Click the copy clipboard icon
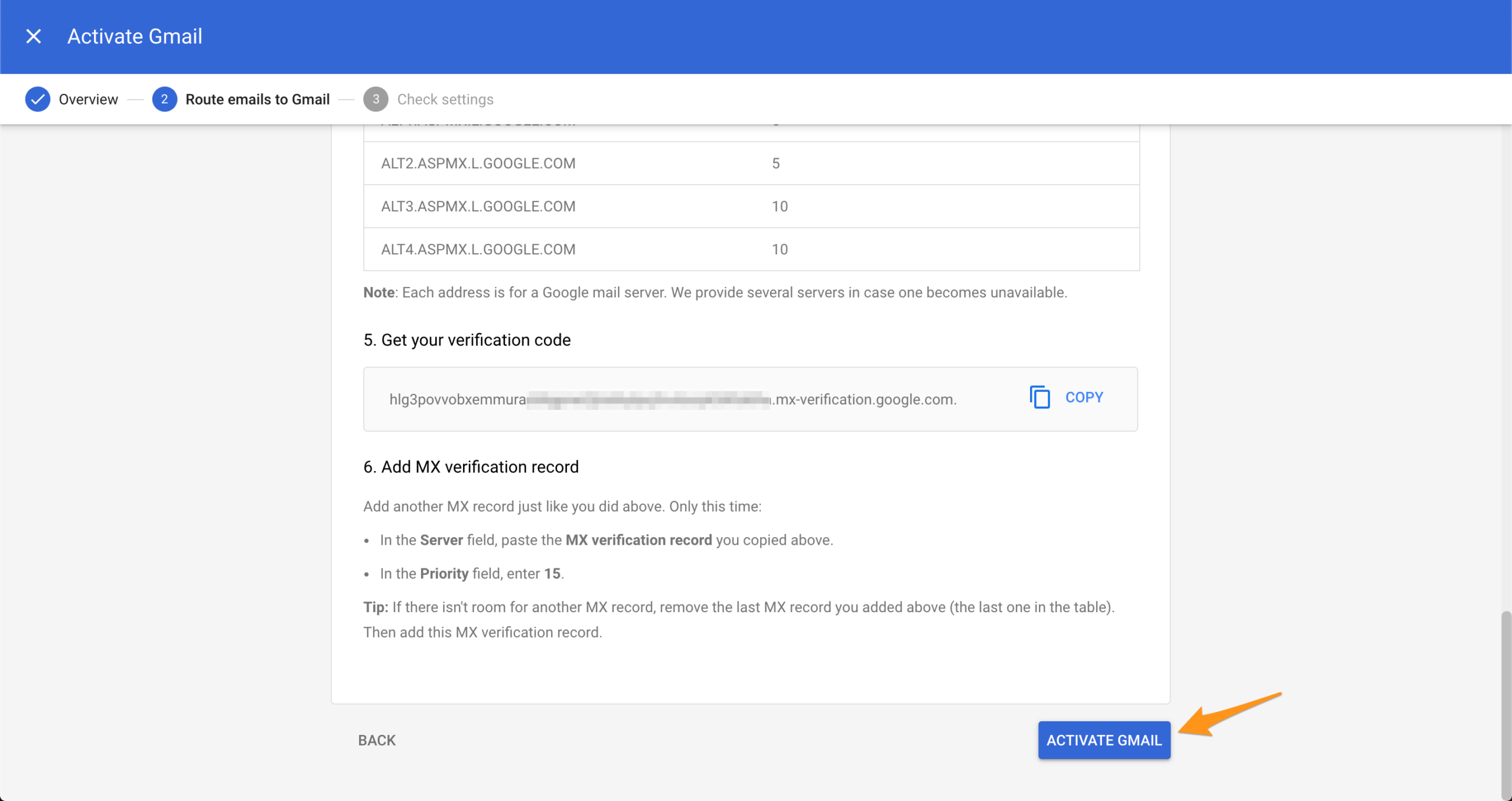Image resolution: width=1512 pixels, height=801 pixels. click(1039, 397)
